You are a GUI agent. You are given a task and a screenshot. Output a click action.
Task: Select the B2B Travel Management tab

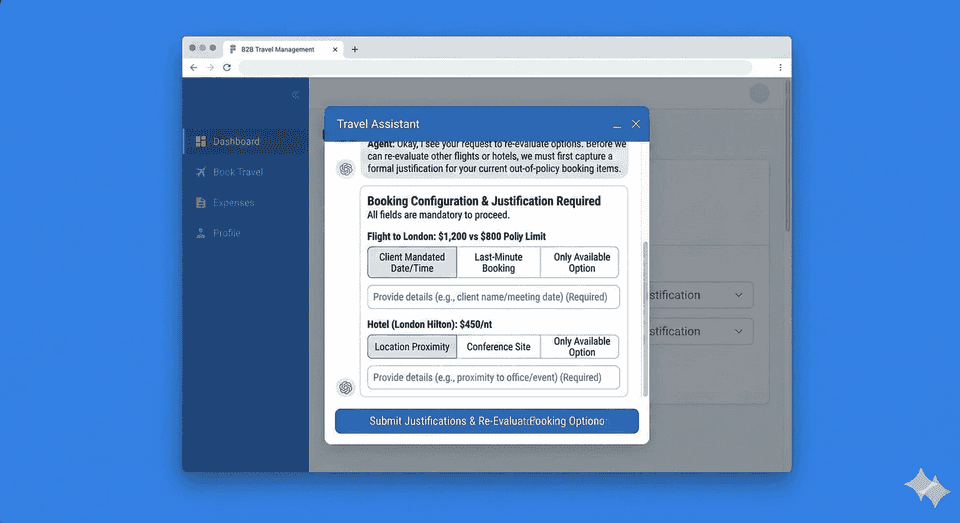[x=283, y=49]
